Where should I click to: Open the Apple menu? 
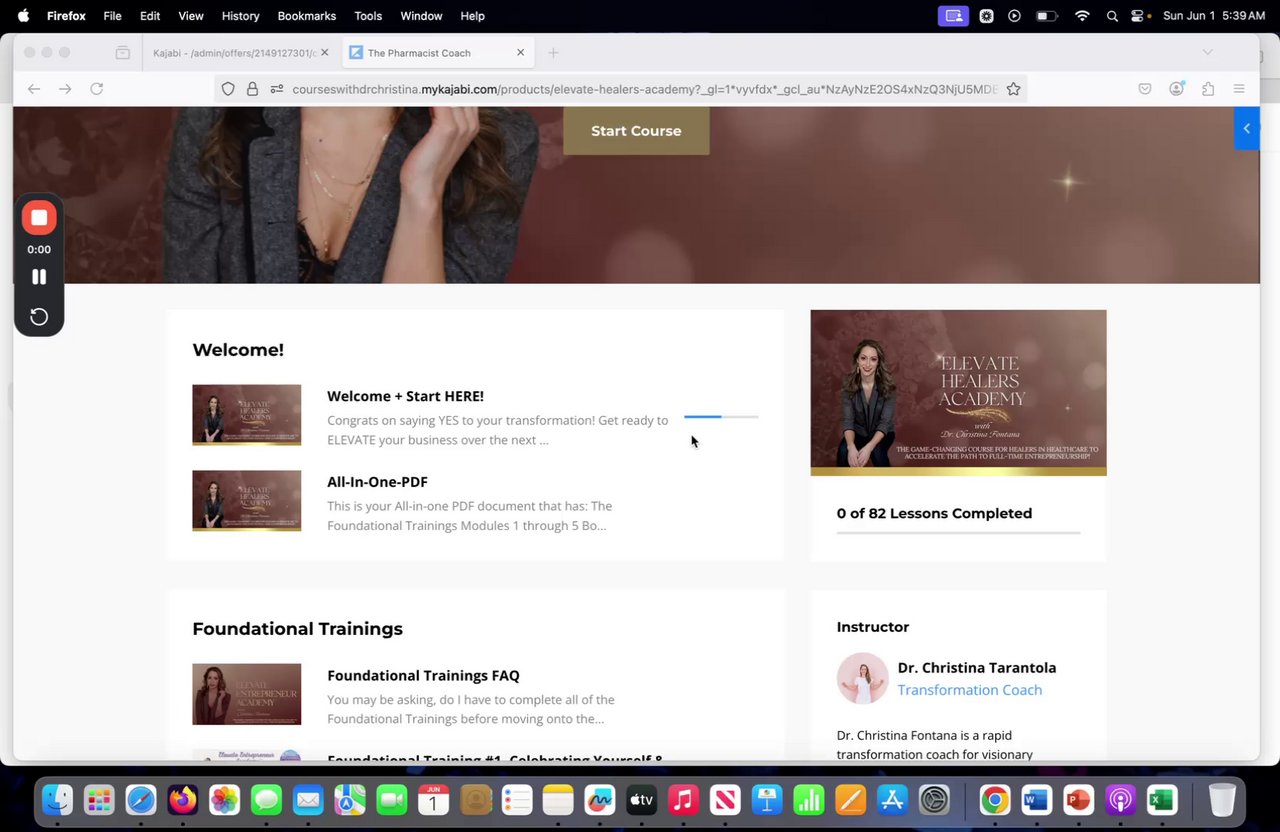click(23, 16)
